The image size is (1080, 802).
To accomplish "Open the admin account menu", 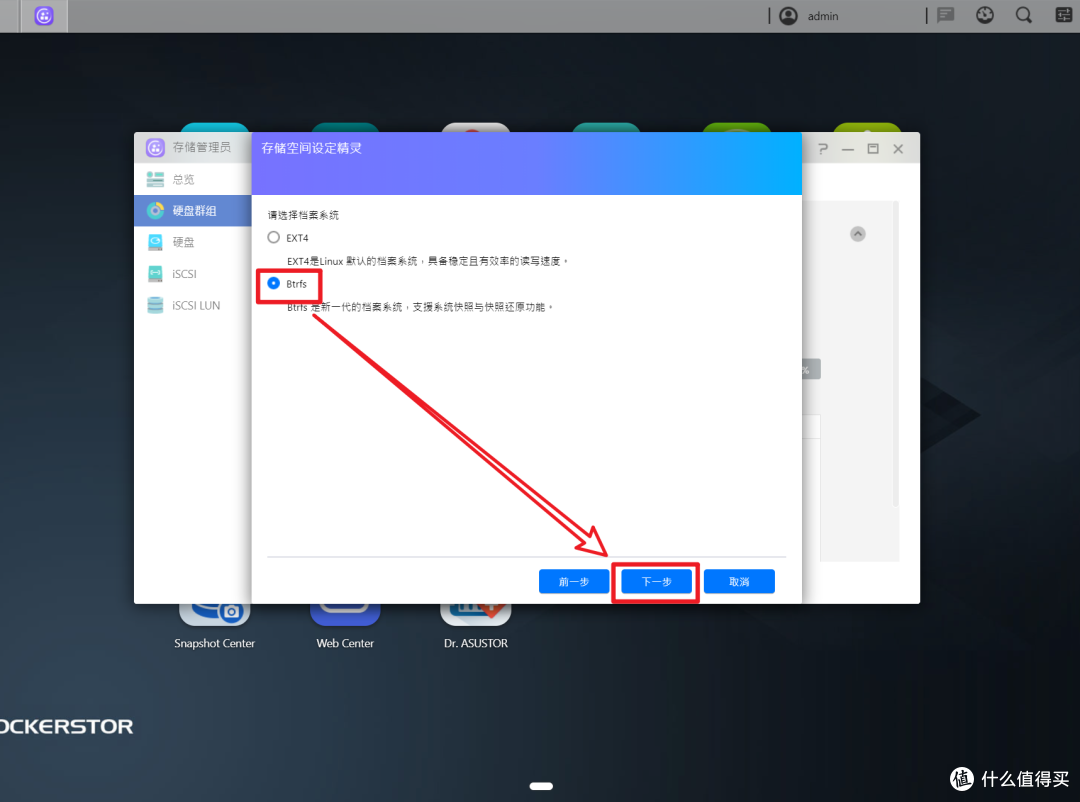I will click(810, 15).
